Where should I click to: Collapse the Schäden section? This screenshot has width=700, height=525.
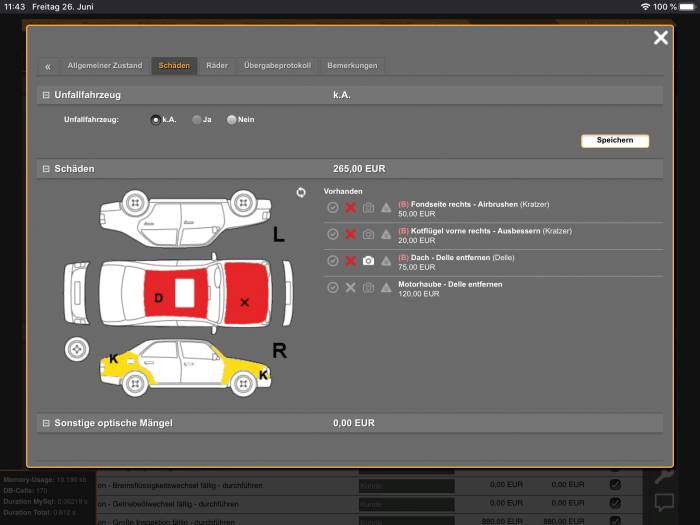pyautogui.click(x=46, y=169)
